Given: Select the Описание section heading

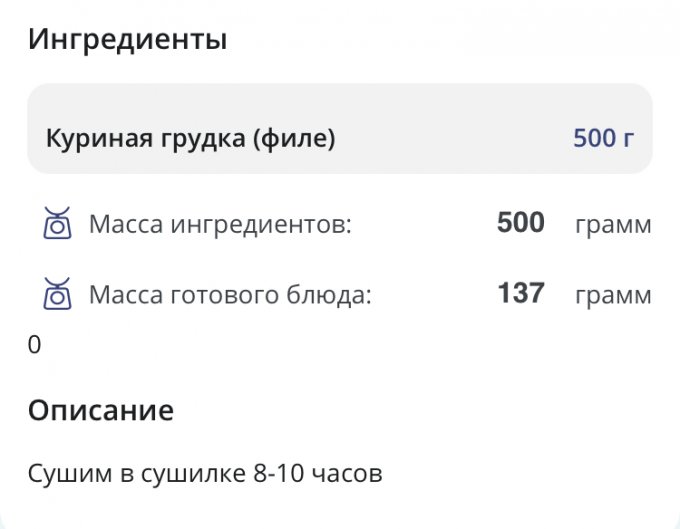Looking at the screenshot, I should pos(100,410).
